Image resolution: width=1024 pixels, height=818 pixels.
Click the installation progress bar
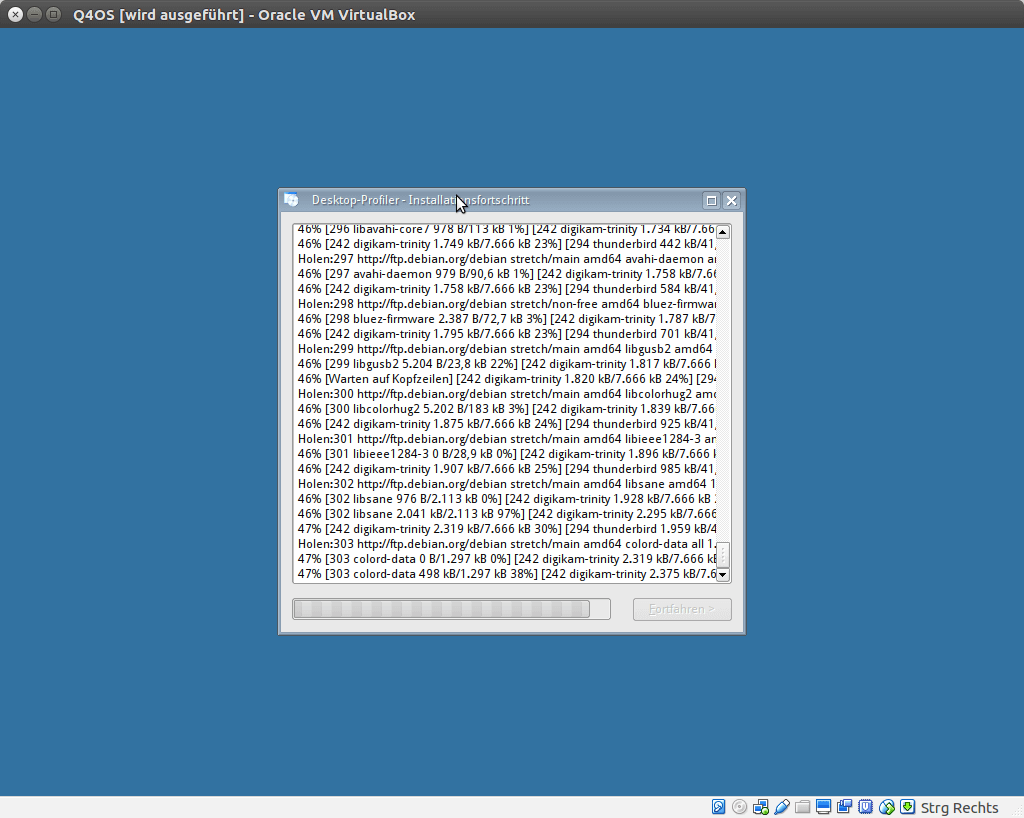[451, 609]
